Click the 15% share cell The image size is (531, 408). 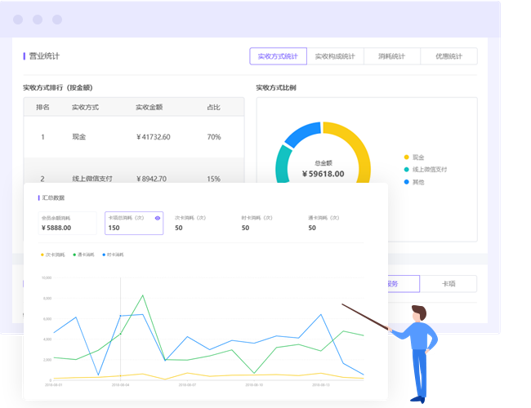(x=214, y=178)
